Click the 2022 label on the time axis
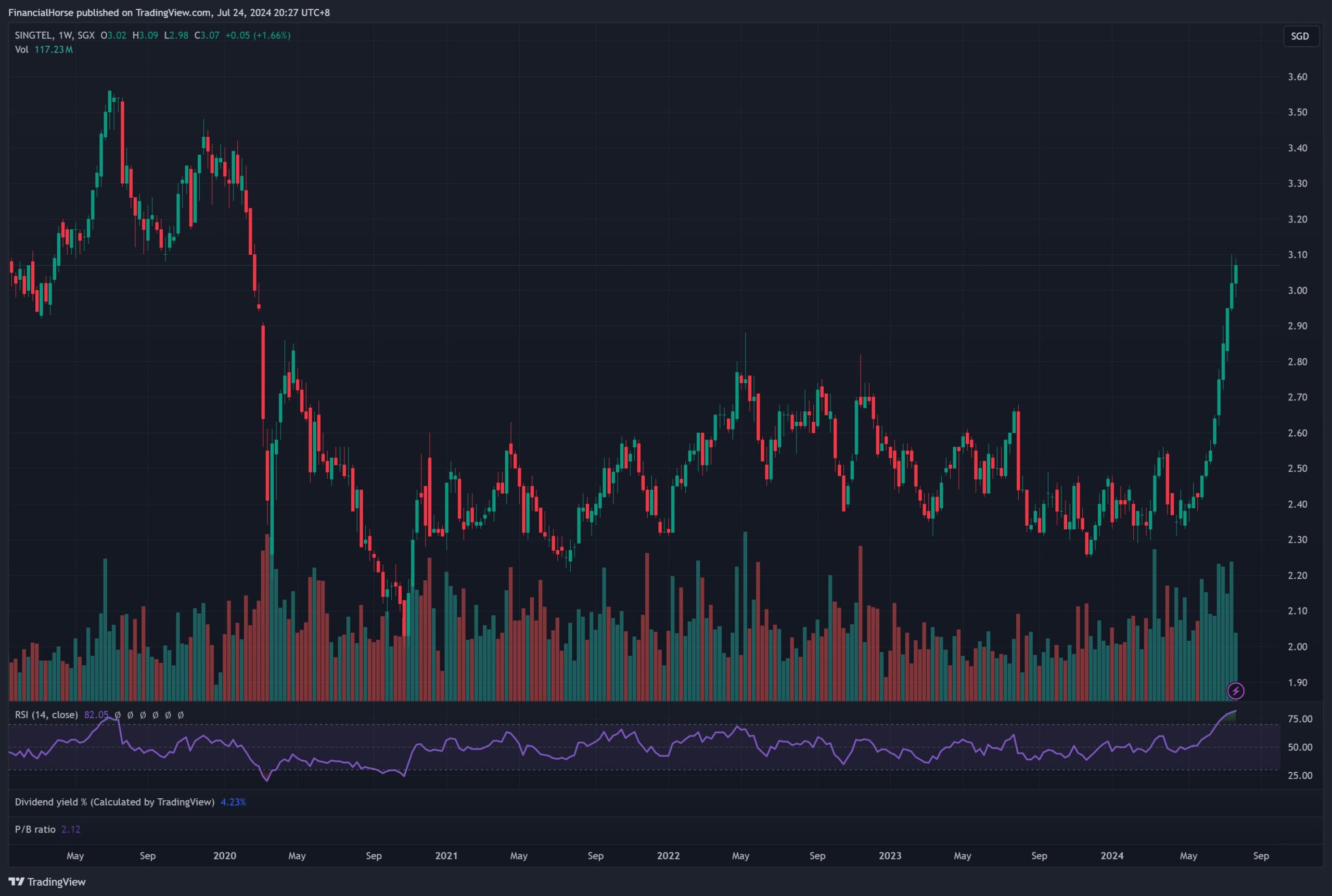The height and width of the screenshot is (896, 1332). pyautogui.click(x=668, y=856)
